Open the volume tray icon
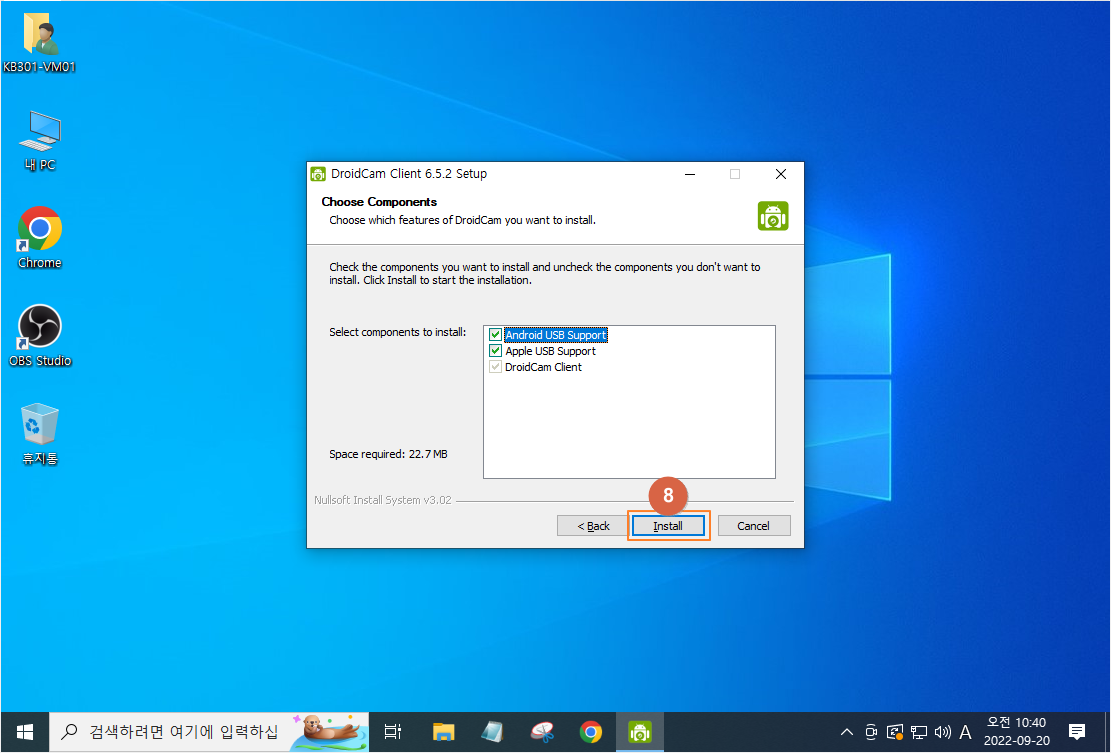 click(942, 732)
